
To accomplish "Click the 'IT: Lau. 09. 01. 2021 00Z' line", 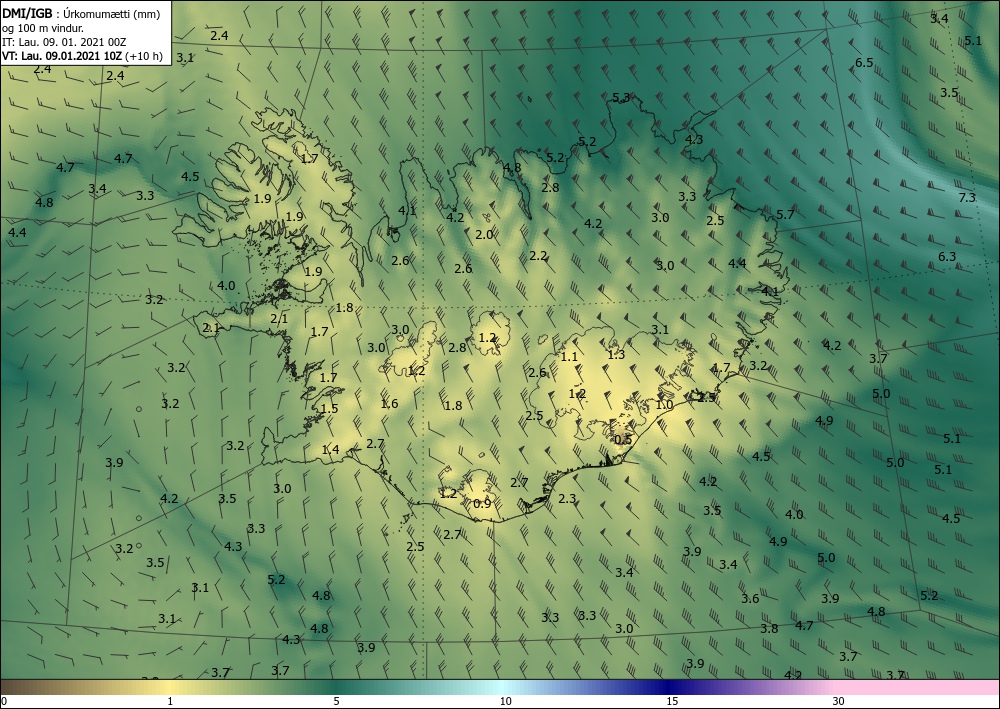I will click(x=64, y=42).
